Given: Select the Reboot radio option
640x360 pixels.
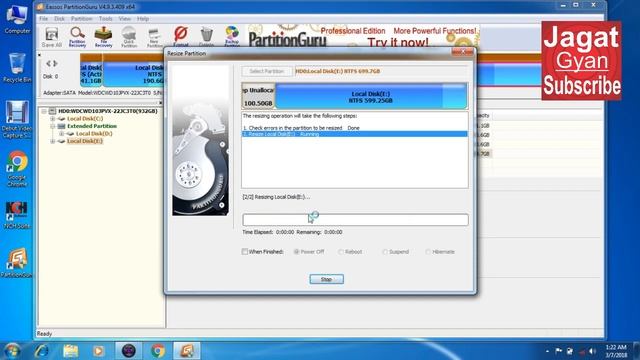Looking at the screenshot, I should point(341,251).
